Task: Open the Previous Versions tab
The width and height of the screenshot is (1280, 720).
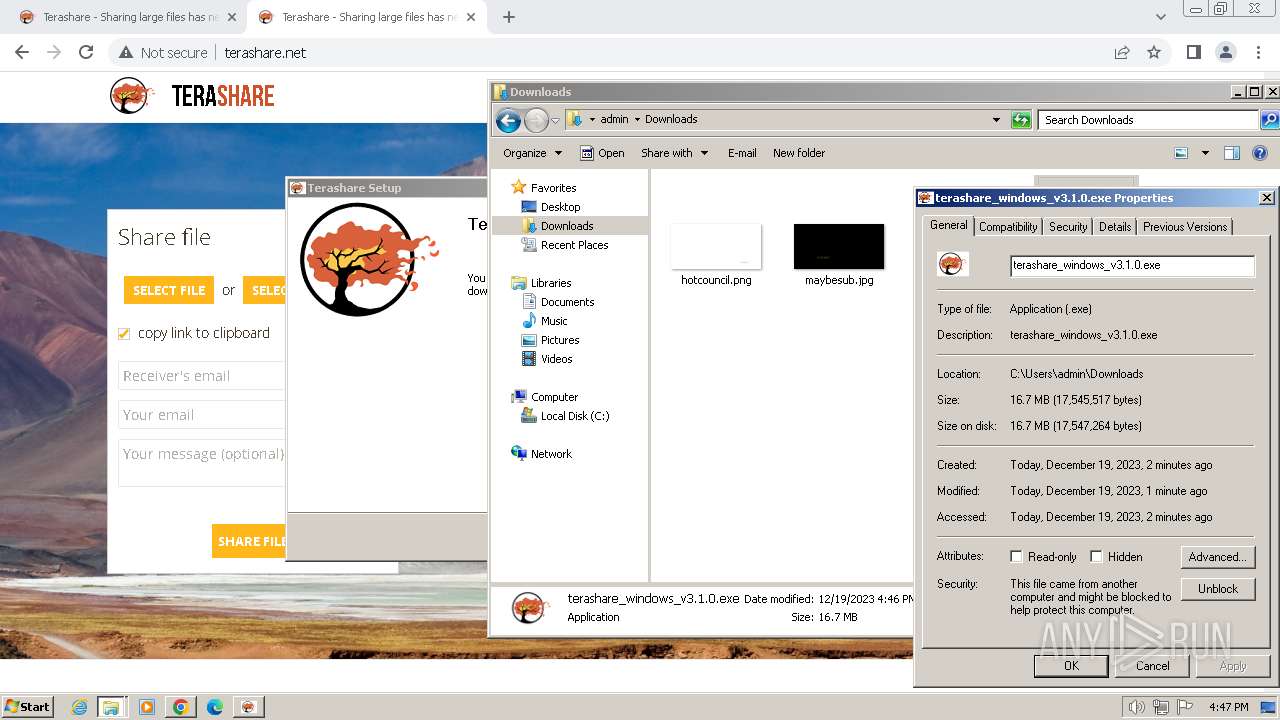Action: point(1185,227)
